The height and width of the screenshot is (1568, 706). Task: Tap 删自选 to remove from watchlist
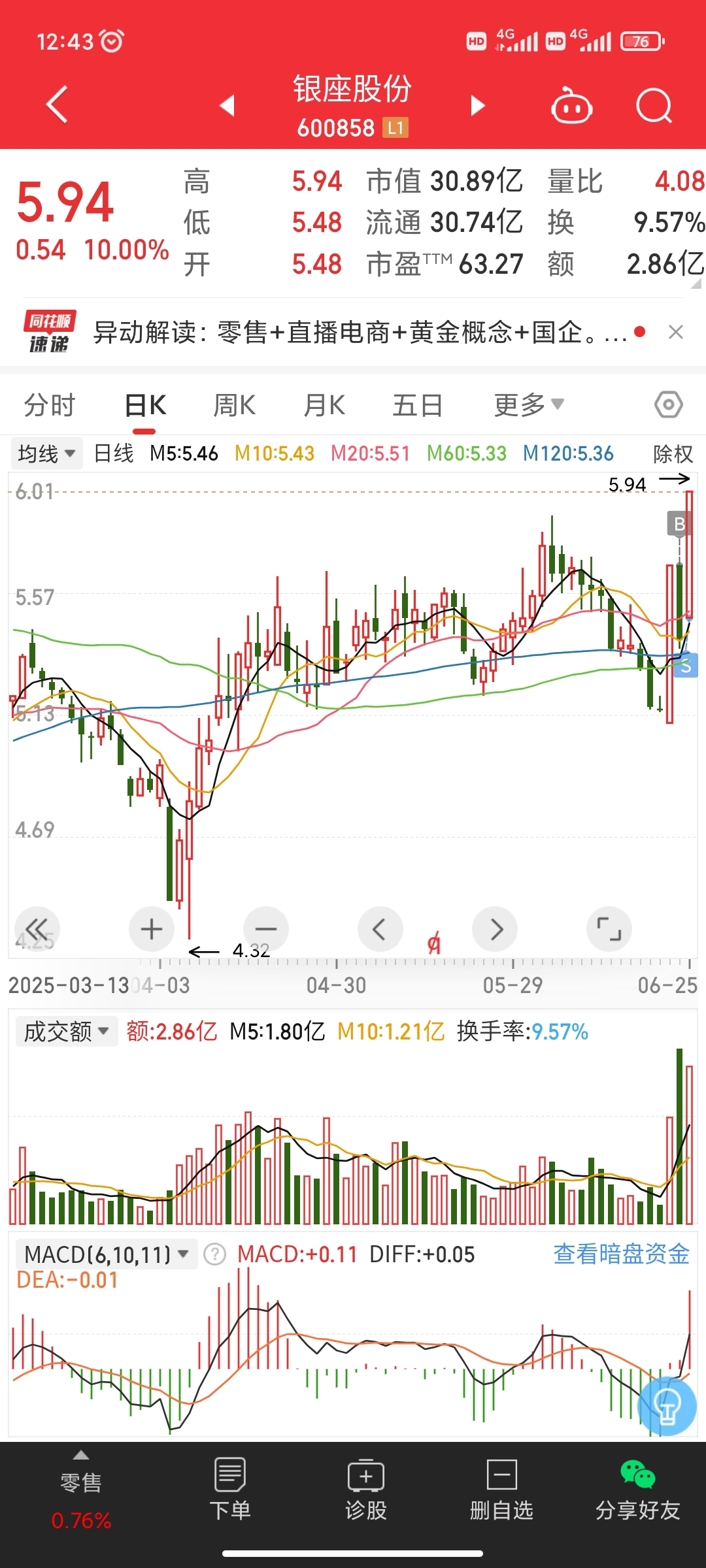point(502,1490)
